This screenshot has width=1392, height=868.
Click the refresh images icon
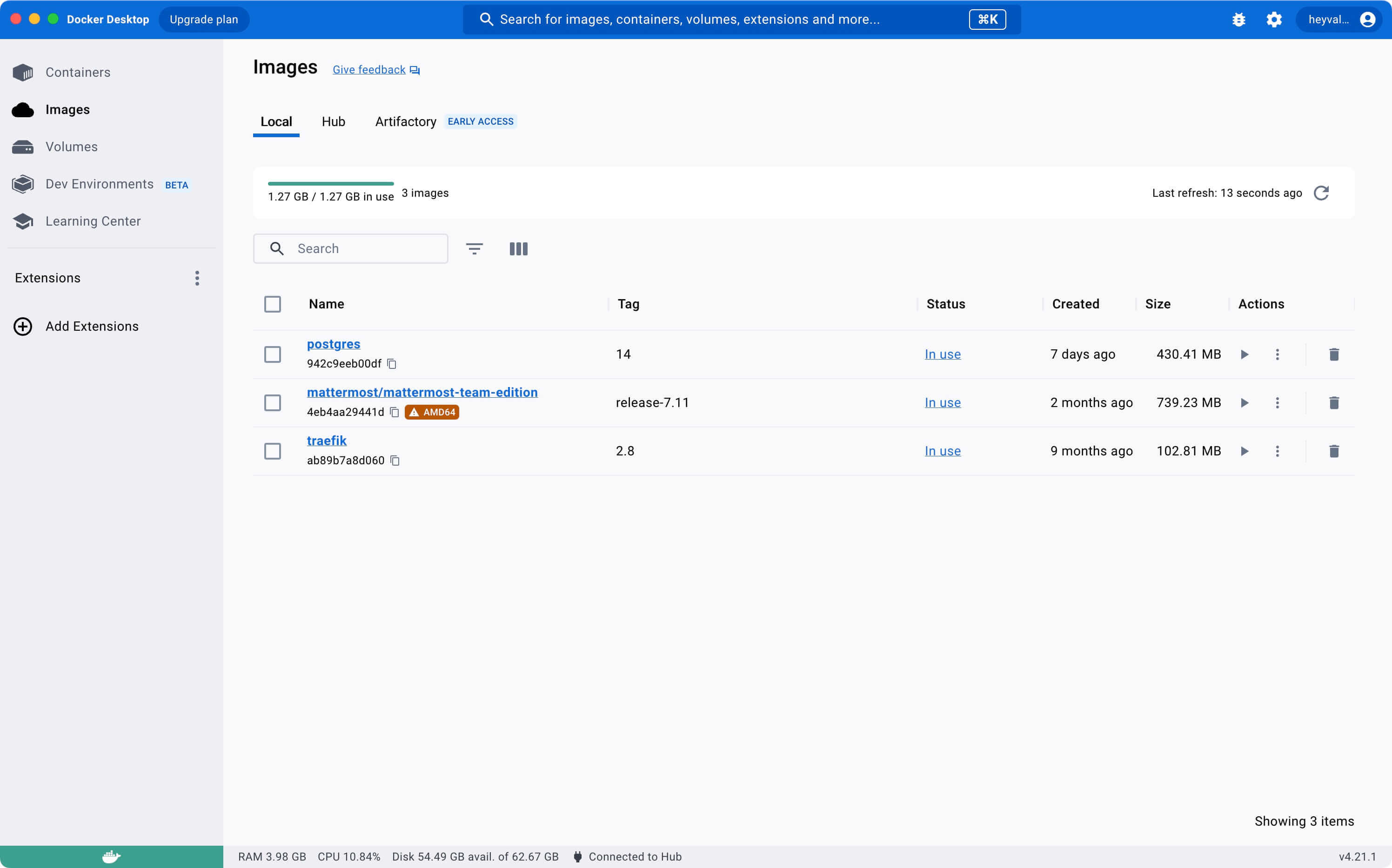pyautogui.click(x=1323, y=192)
